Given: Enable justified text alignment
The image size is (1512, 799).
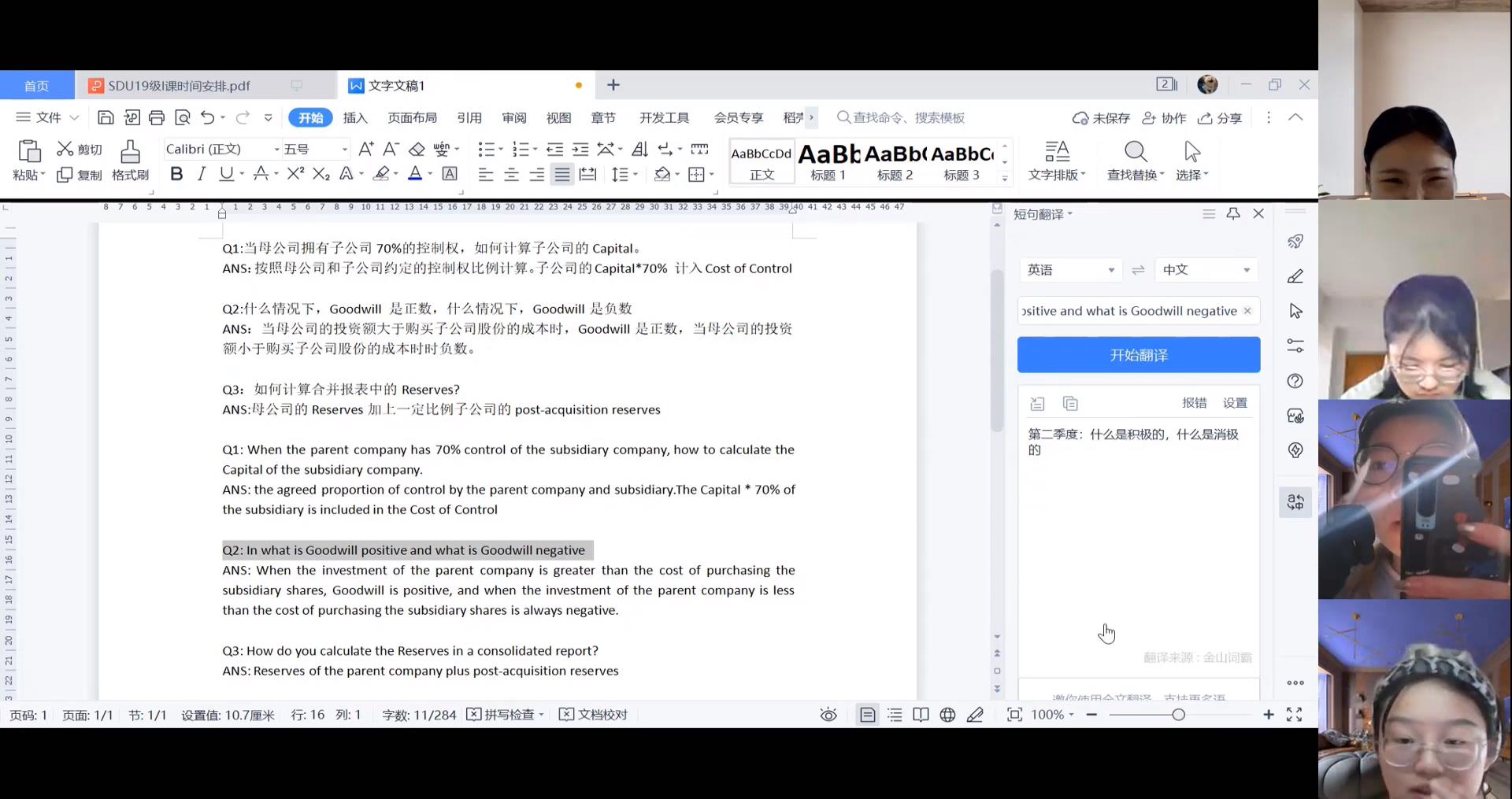Looking at the screenshot, I should coord(561,175).
